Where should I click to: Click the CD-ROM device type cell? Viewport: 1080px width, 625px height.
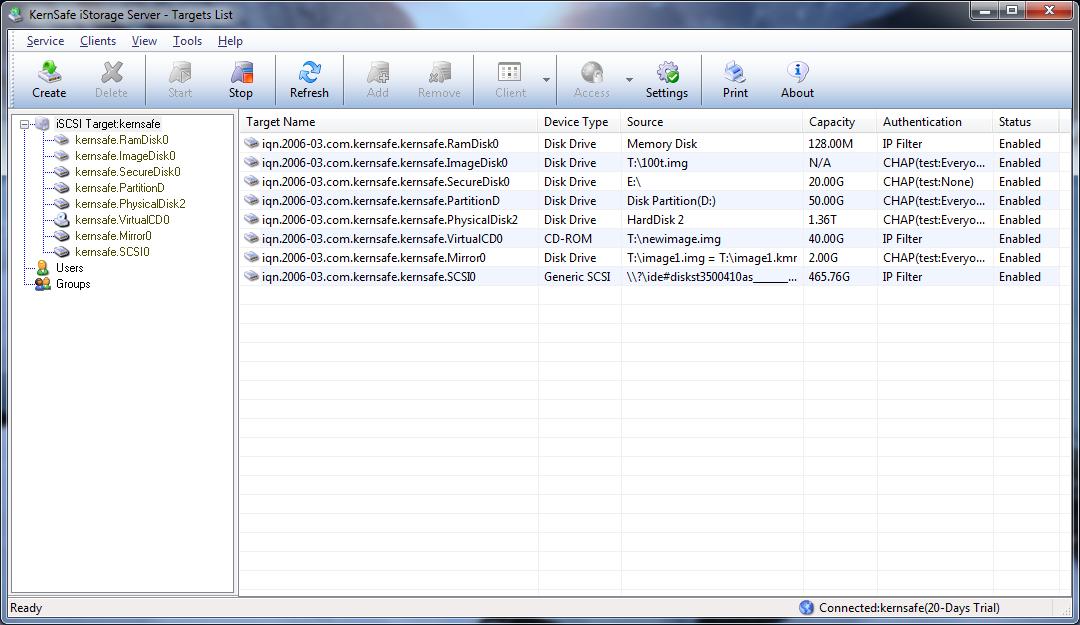coord(568,239)
